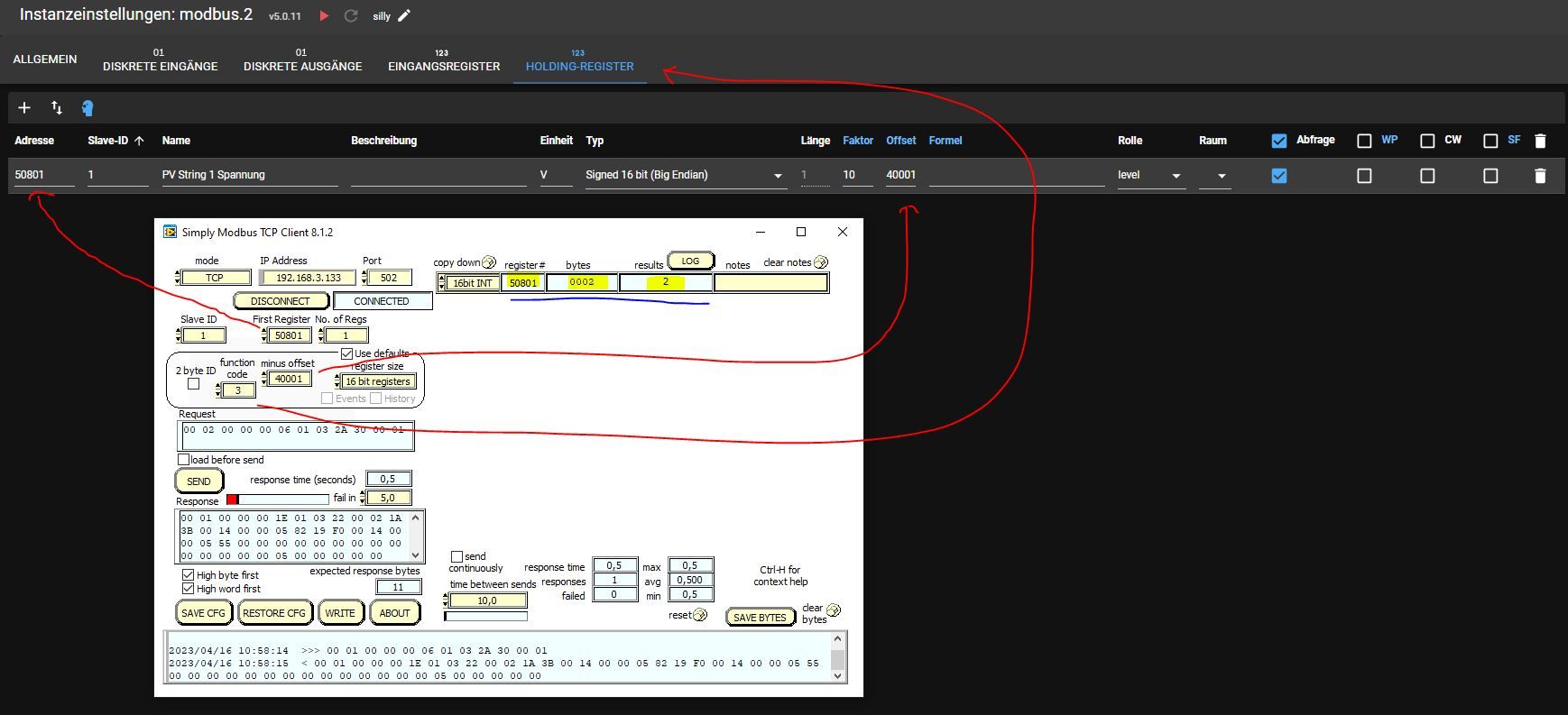Maximize the Simply Modbus TCP Client window
The image size is (1568, 715).
point(800,232)
